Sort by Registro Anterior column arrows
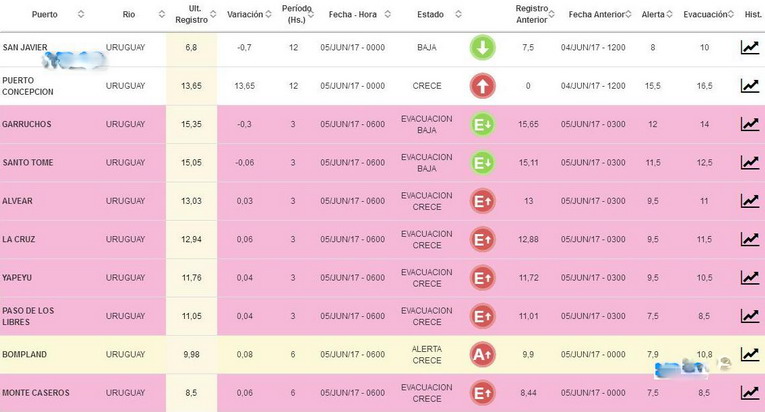765x412 pixels. pos(551,14)
